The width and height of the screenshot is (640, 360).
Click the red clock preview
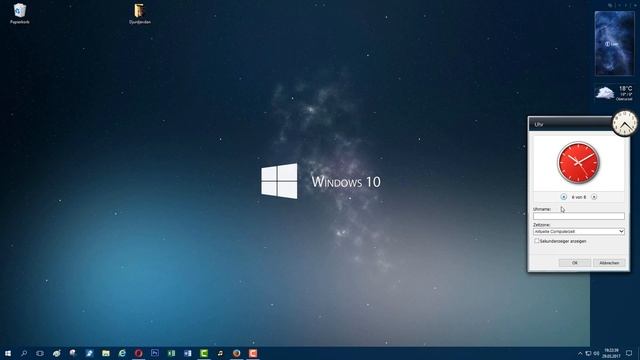coord(578,162)
